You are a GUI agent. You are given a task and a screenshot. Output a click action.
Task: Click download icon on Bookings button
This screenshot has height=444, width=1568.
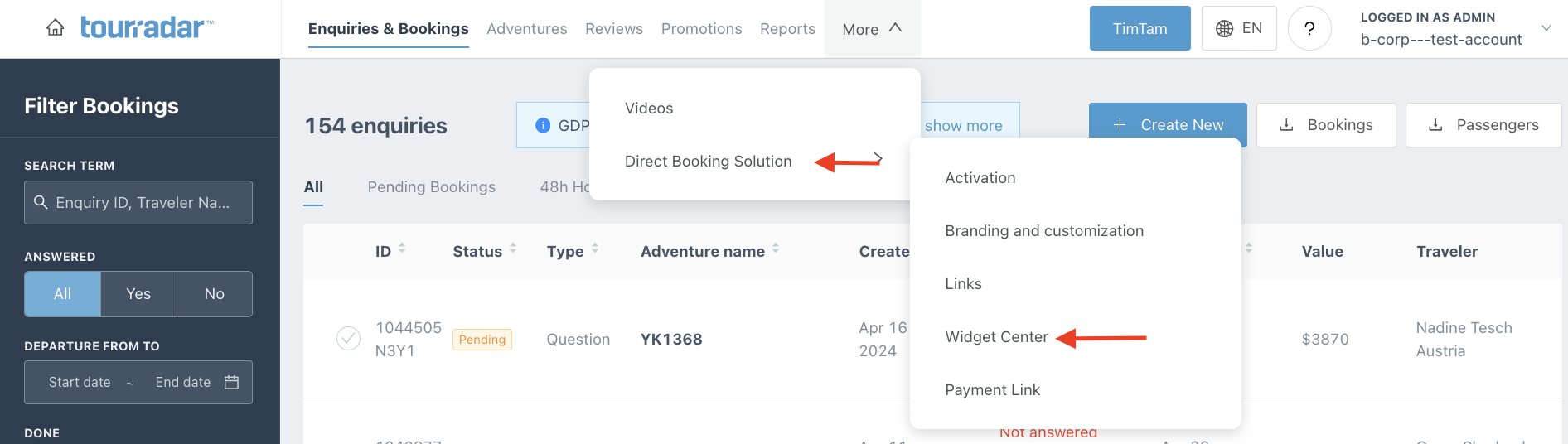coord(1286,124)
